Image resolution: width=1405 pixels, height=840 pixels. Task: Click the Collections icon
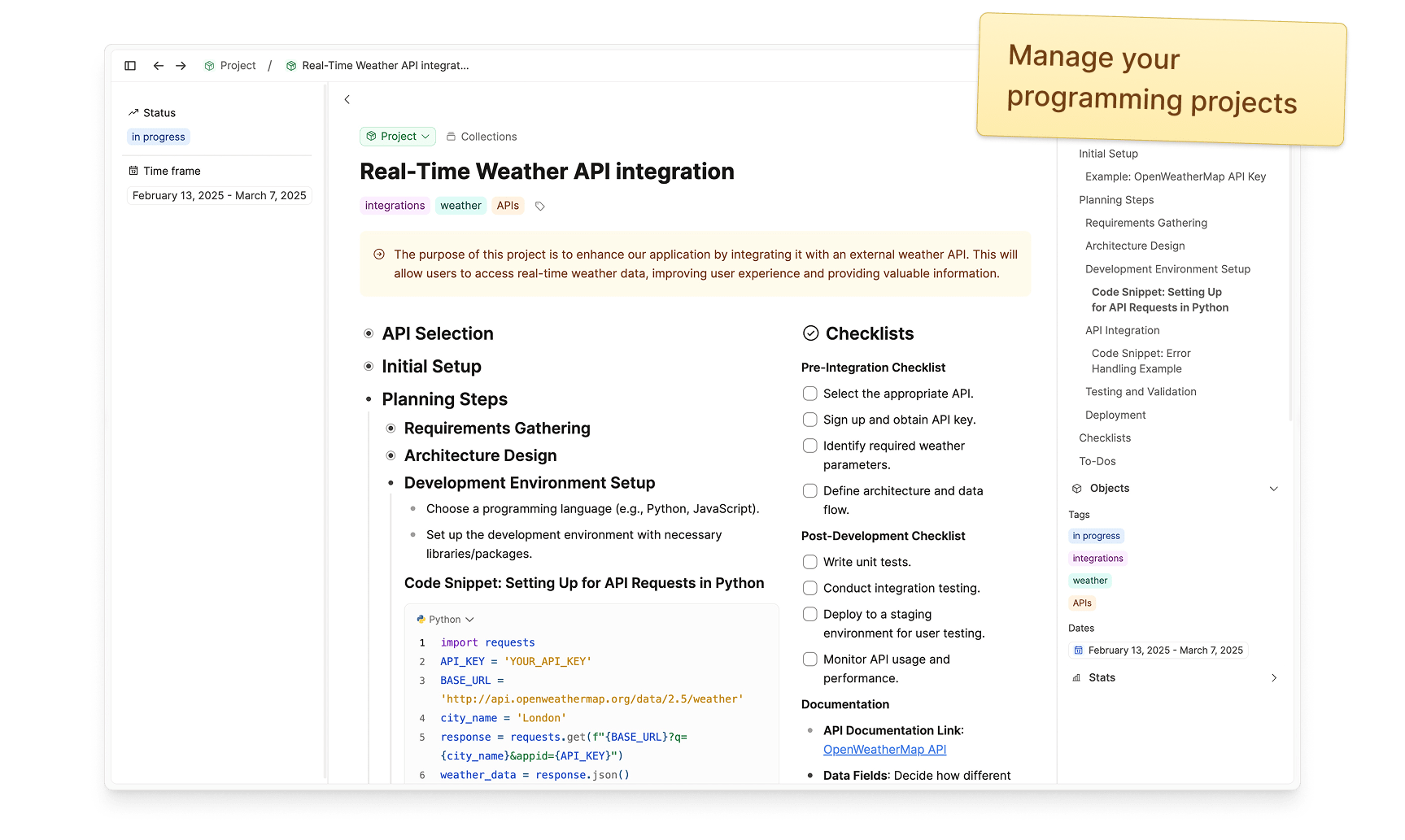tap(451, 137)
